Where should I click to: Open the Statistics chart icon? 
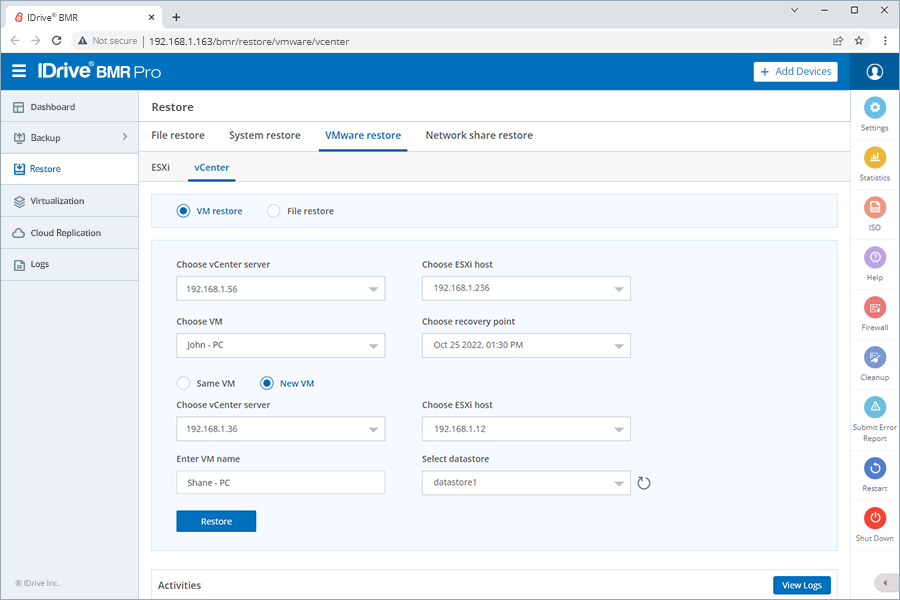click(x=874, y=157)
